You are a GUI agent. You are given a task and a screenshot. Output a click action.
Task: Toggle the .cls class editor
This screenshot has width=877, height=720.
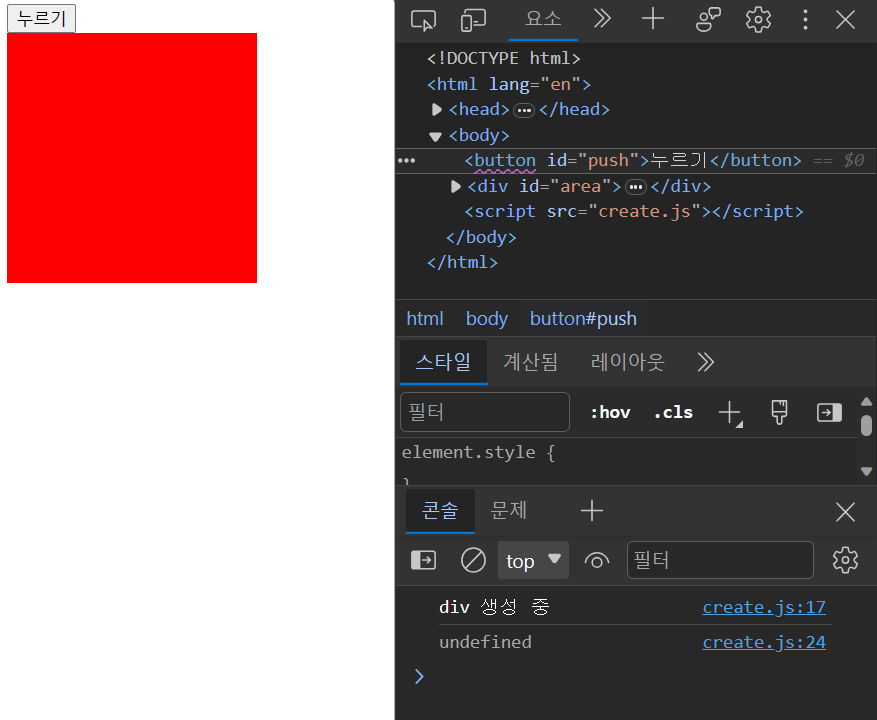pos(673,413)
